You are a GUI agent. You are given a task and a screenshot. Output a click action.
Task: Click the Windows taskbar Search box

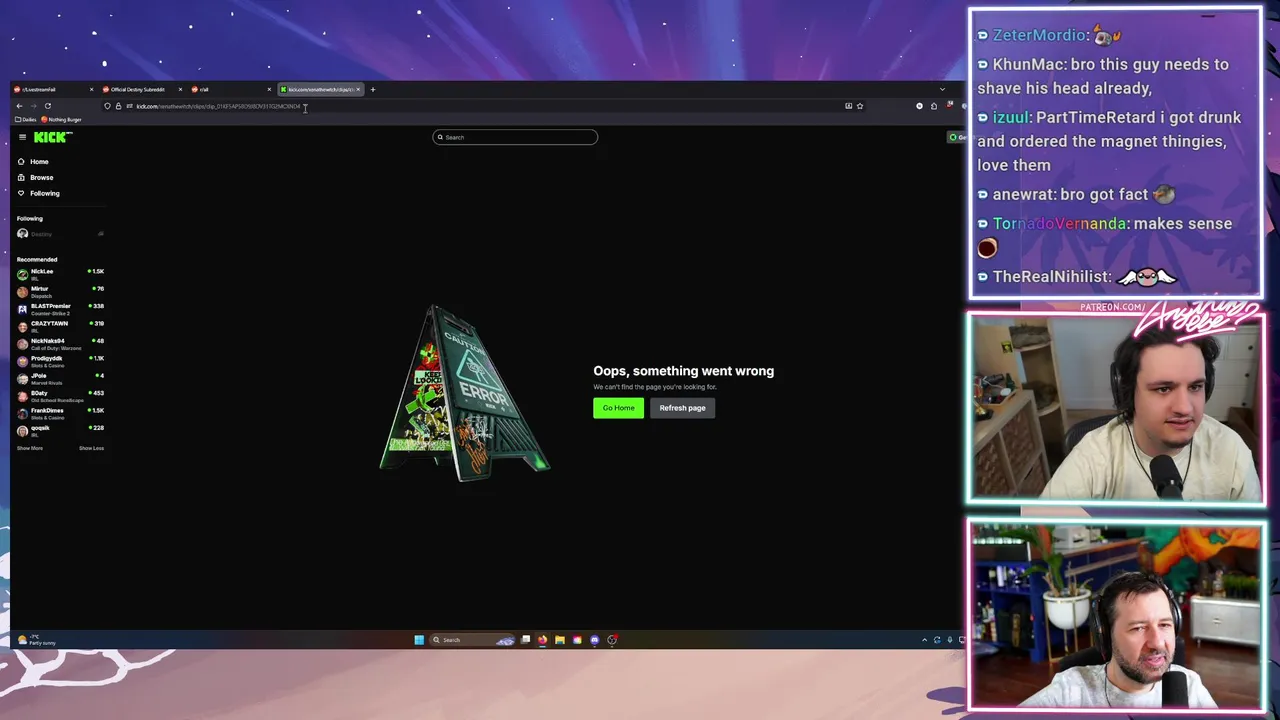coord(472,640)
